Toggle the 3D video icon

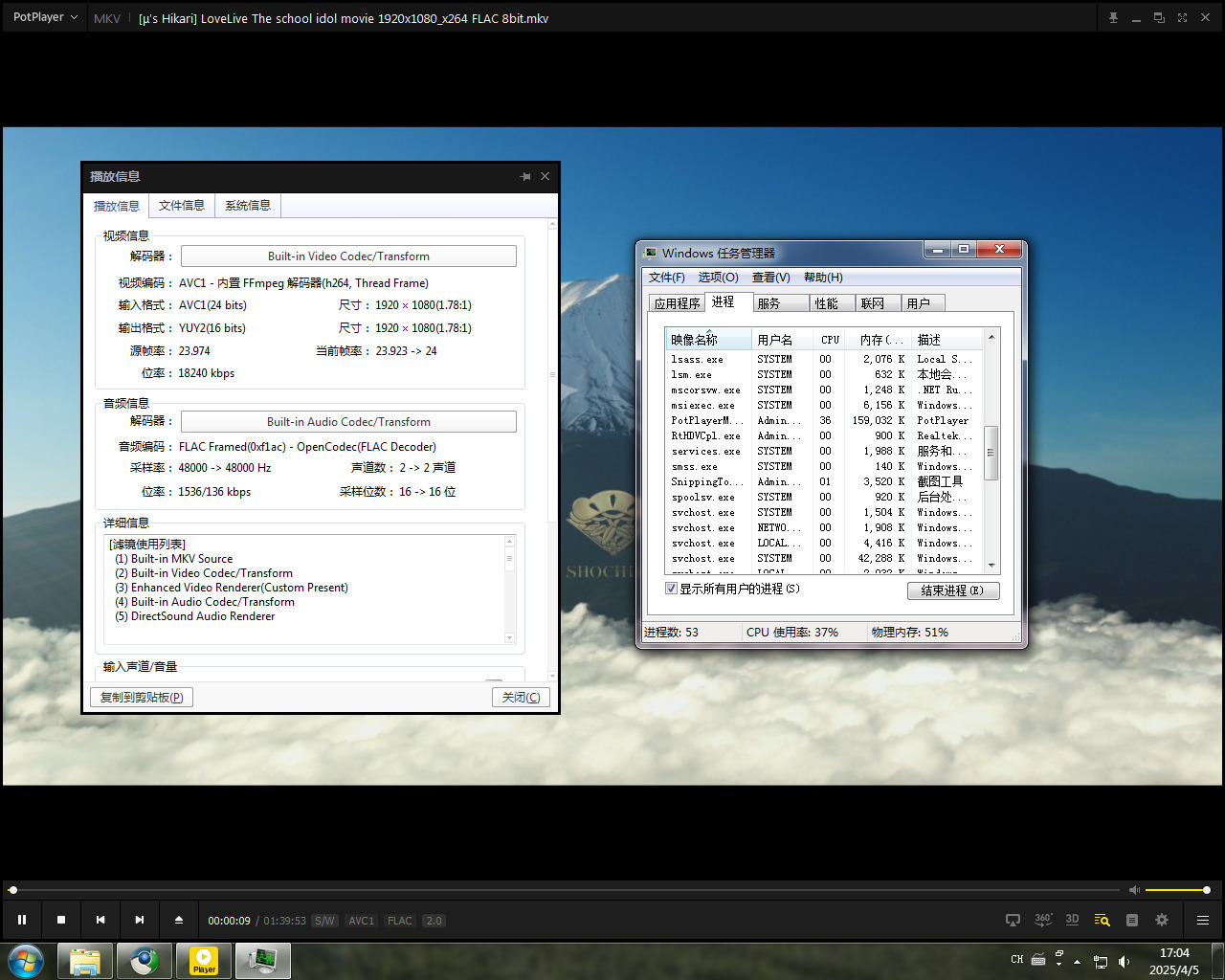coord(1072,920)
